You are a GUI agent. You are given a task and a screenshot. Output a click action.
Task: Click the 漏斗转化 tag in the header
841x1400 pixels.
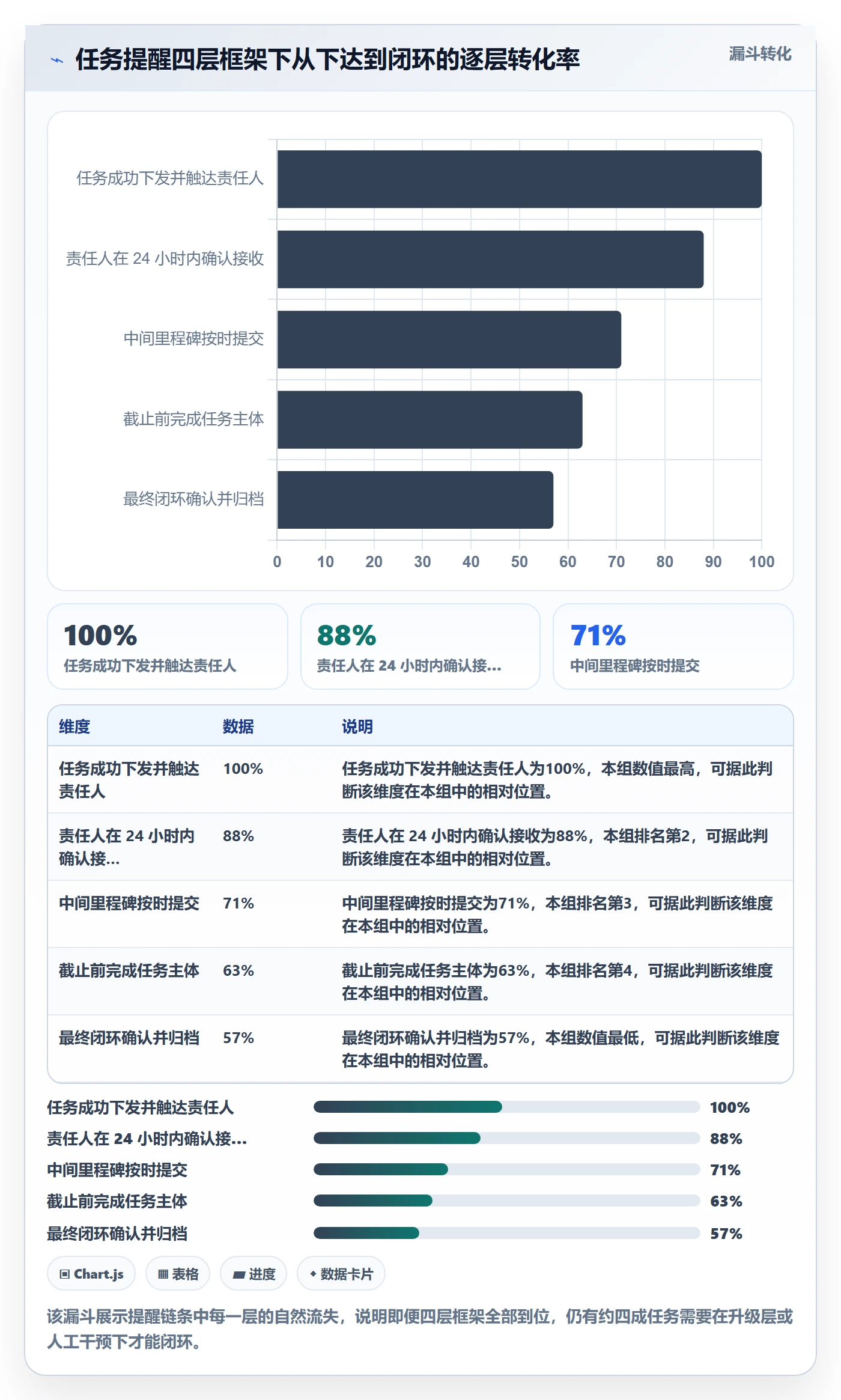point(760,54)
